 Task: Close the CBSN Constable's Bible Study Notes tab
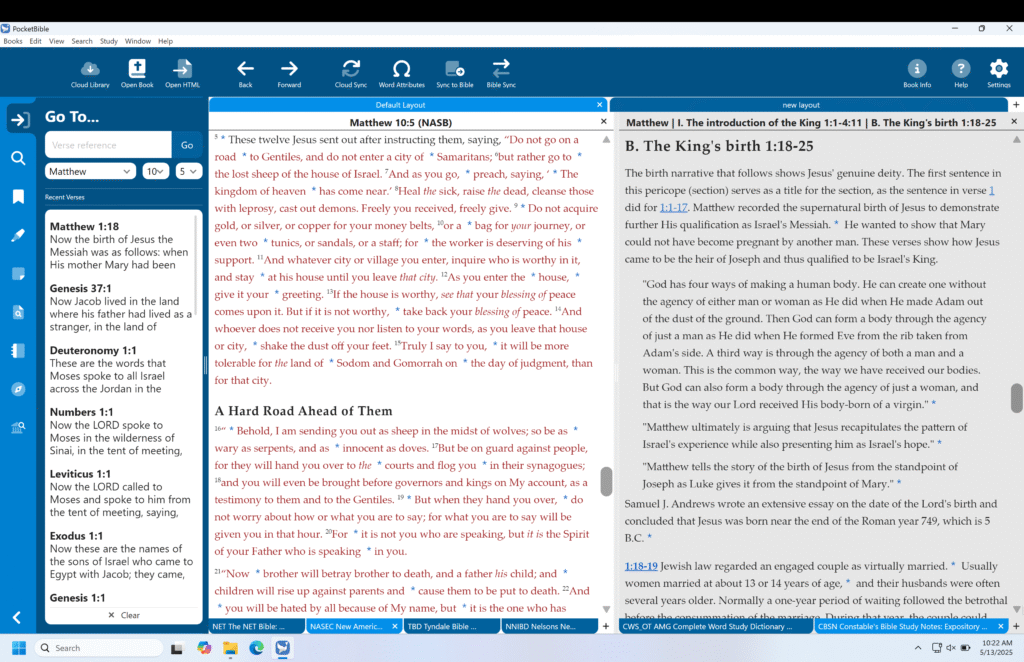pyautogui.click(x=1000, y=626)
